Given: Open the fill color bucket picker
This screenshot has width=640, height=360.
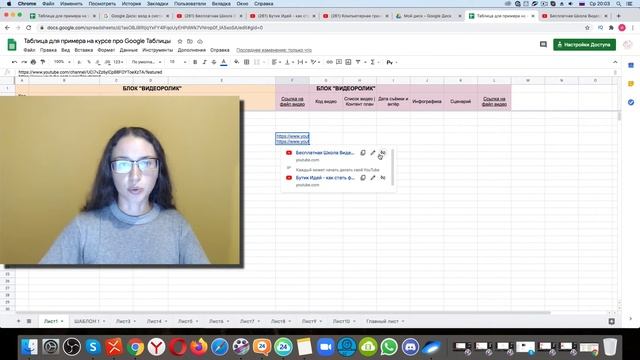Looking at the screenshot, I should pos(237,62).
